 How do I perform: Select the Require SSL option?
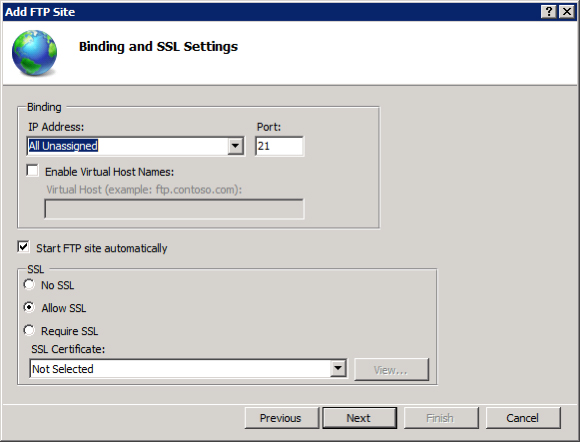tap(29, 330)
